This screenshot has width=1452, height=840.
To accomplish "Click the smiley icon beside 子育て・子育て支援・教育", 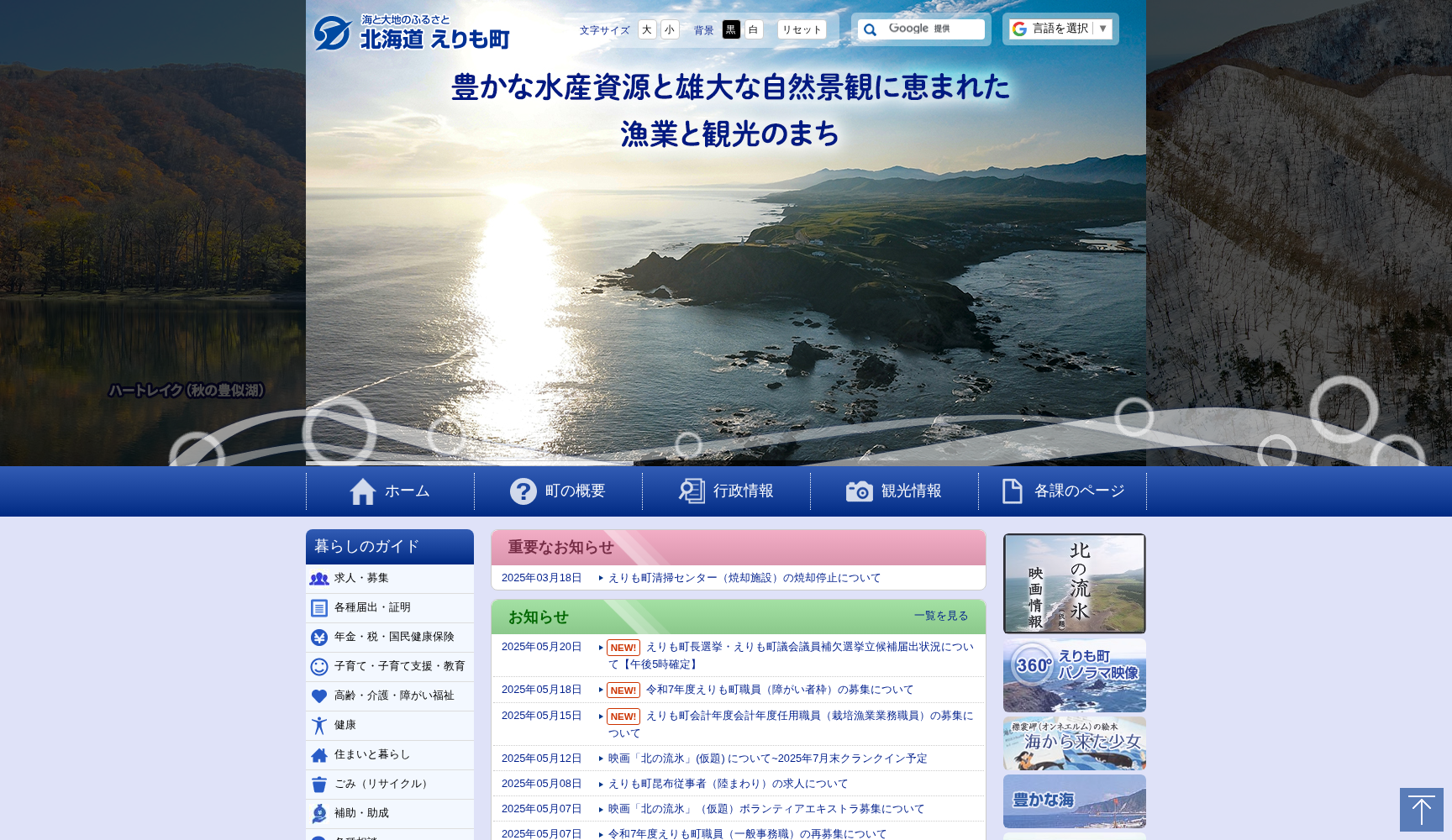I will (x=319, y=666).
